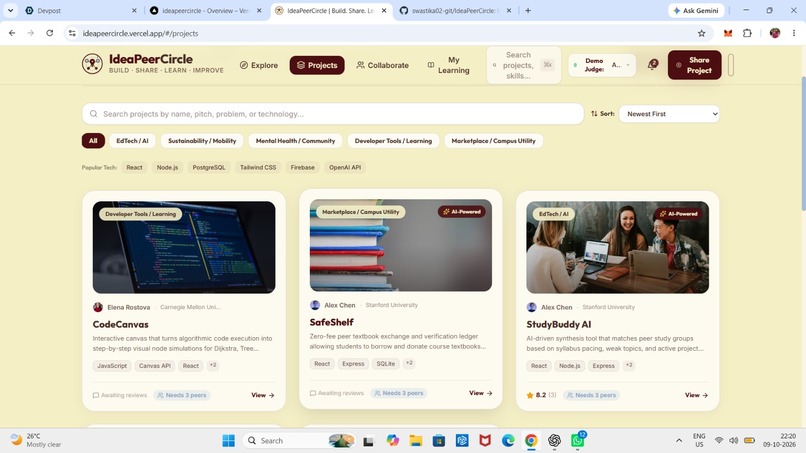The width and height of the screenshot is (806, 453).
Task: Filter by Sustainability / Mobility category
Action: (202, 140)
